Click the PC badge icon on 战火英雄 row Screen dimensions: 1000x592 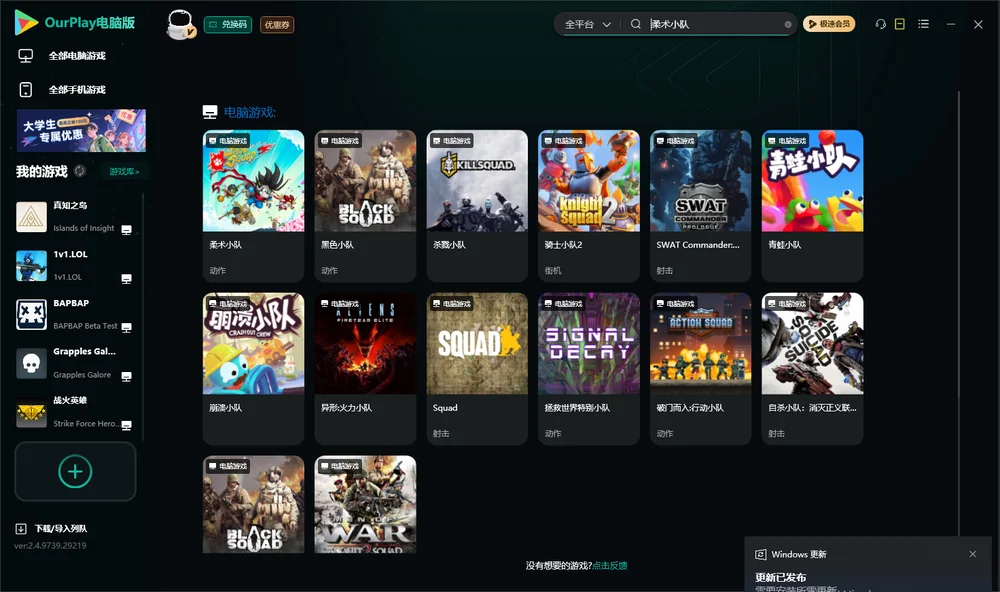(x=126, y=426)
